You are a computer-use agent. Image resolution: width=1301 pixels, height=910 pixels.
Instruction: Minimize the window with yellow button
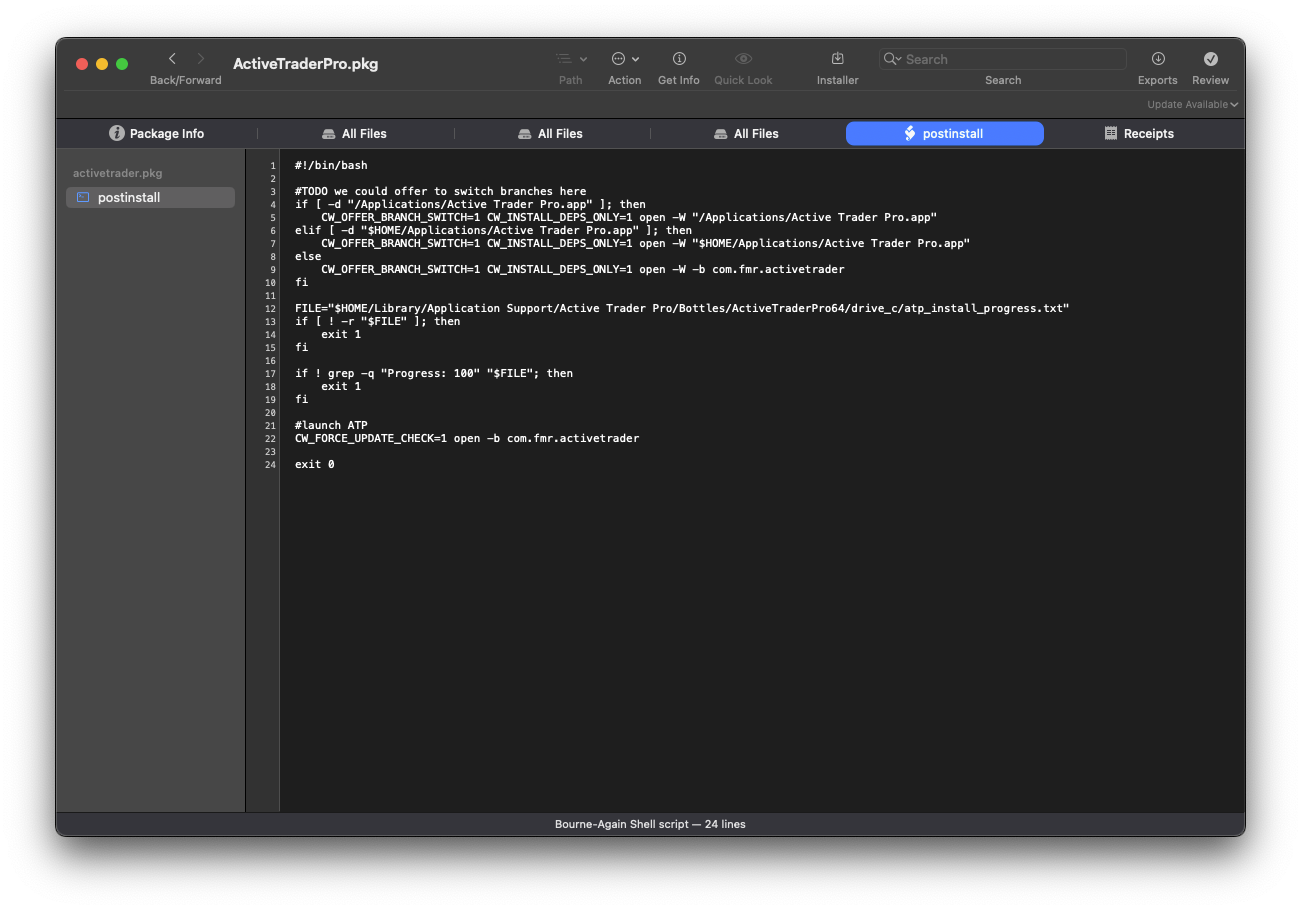click(x=102, y=64)
